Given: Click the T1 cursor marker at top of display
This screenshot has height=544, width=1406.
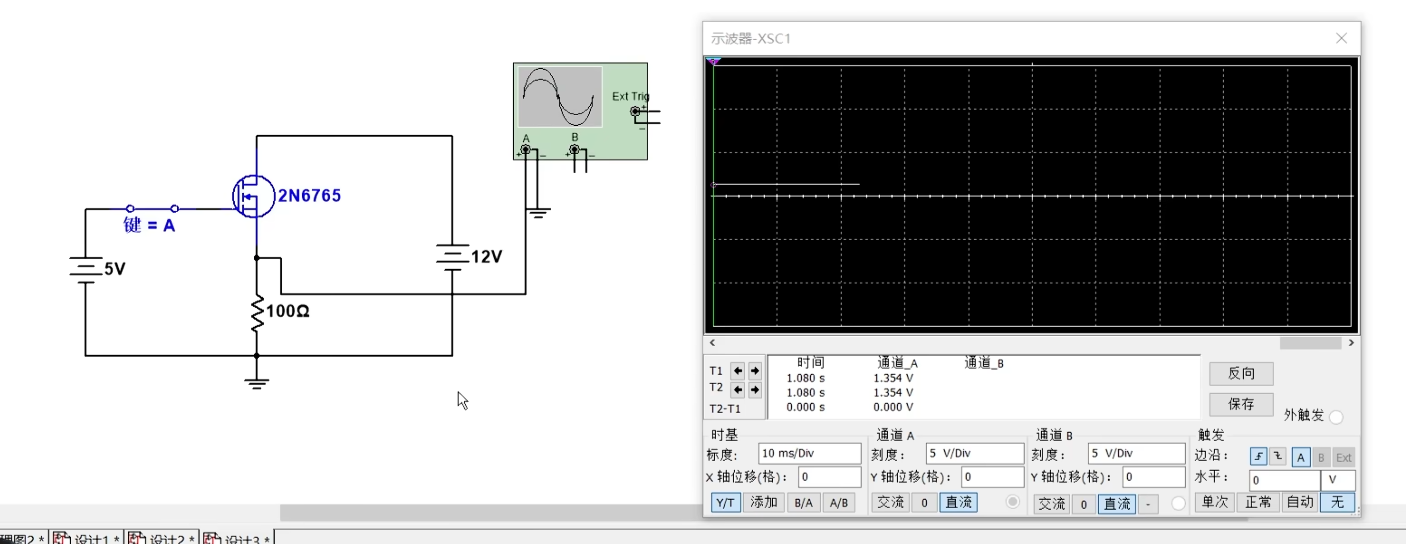Looking at the screenshot, I should click(x=713, y=61).
